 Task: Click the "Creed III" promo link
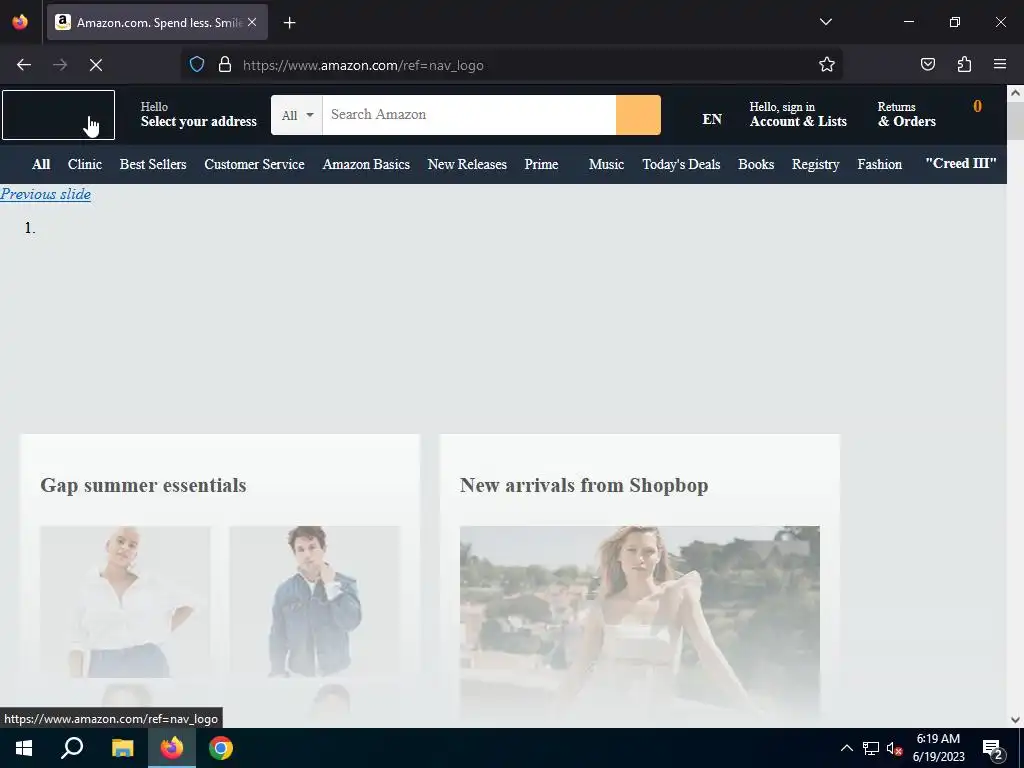click(961, 163)
